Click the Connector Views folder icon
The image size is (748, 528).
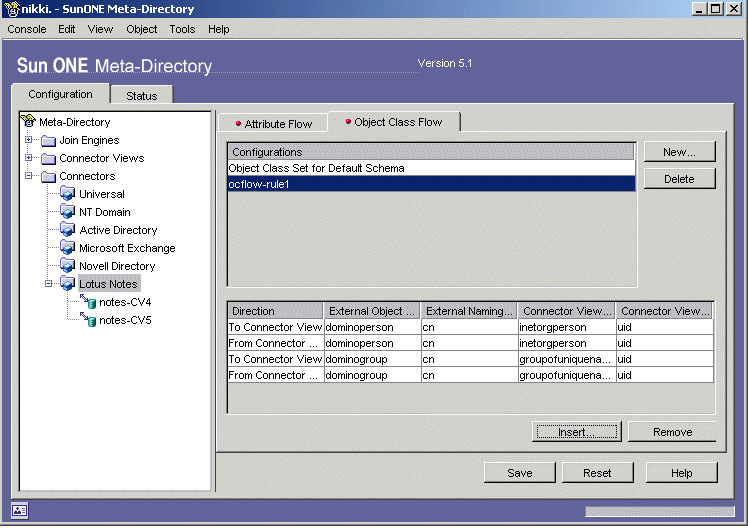48,158
